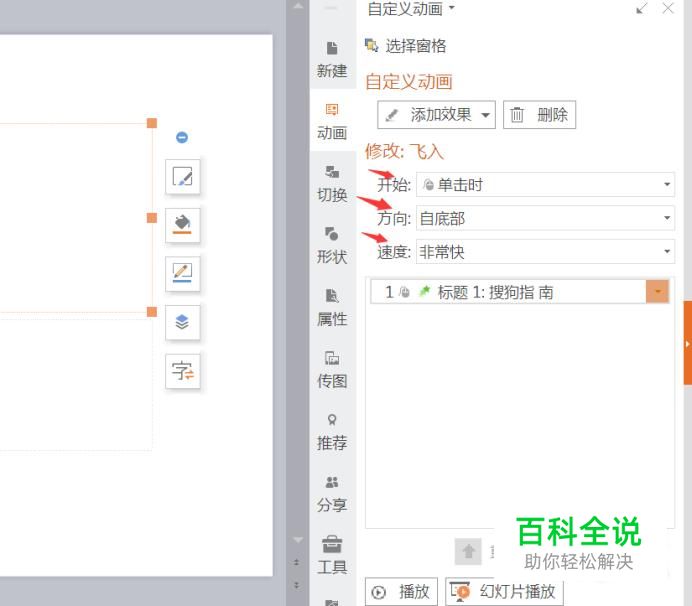Click the orange side expand handle

[x=688, y=343]
